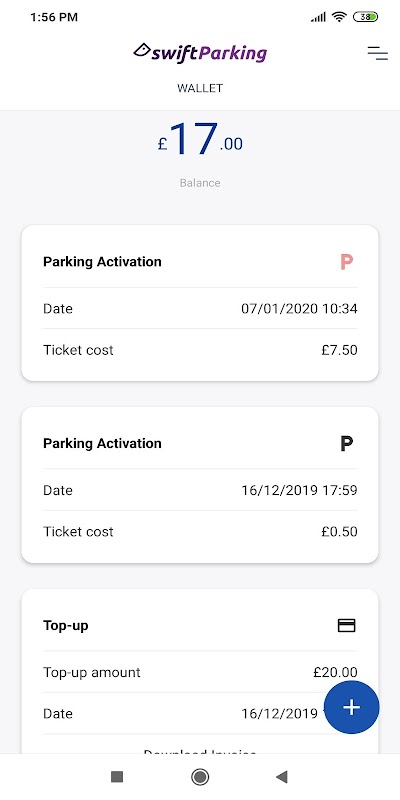
Task: Click the pink P parking icon
Action: tap(347, 262)
